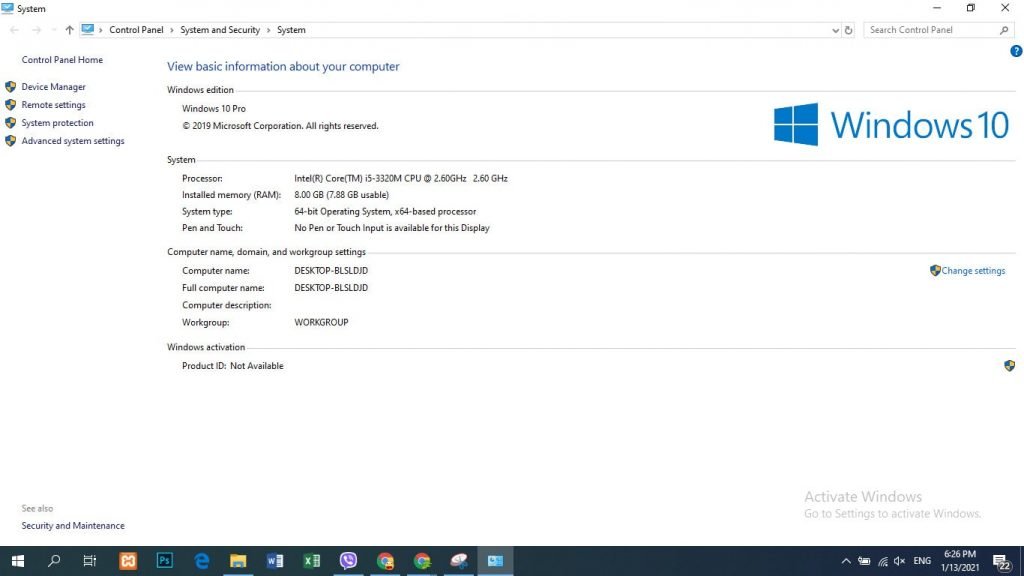Launch XAMPP from the taskbar
The height and width of the screenshot is (576, 1024).
point(128,561)
